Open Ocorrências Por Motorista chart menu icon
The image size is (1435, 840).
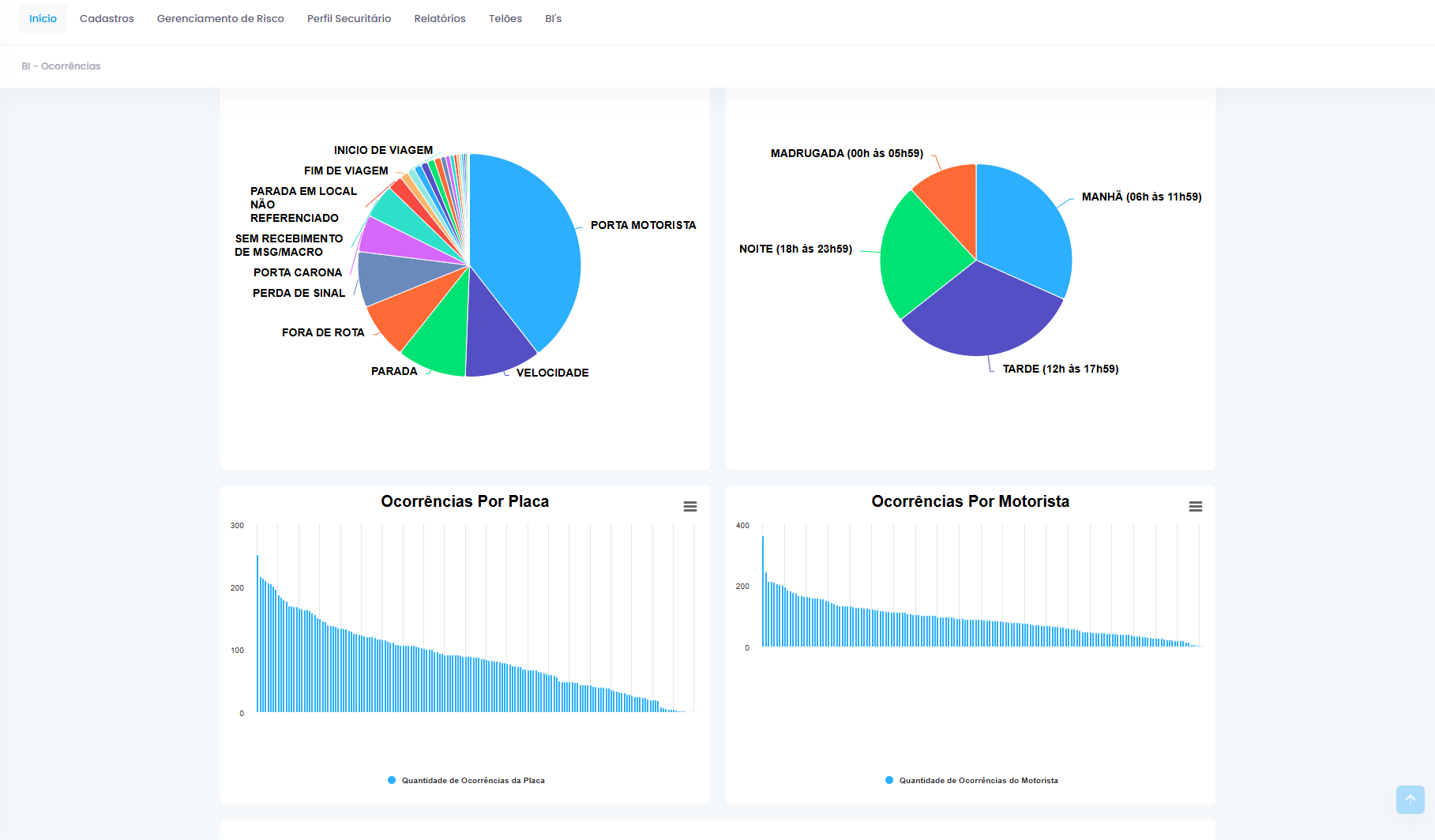(x=1196, y=507)
